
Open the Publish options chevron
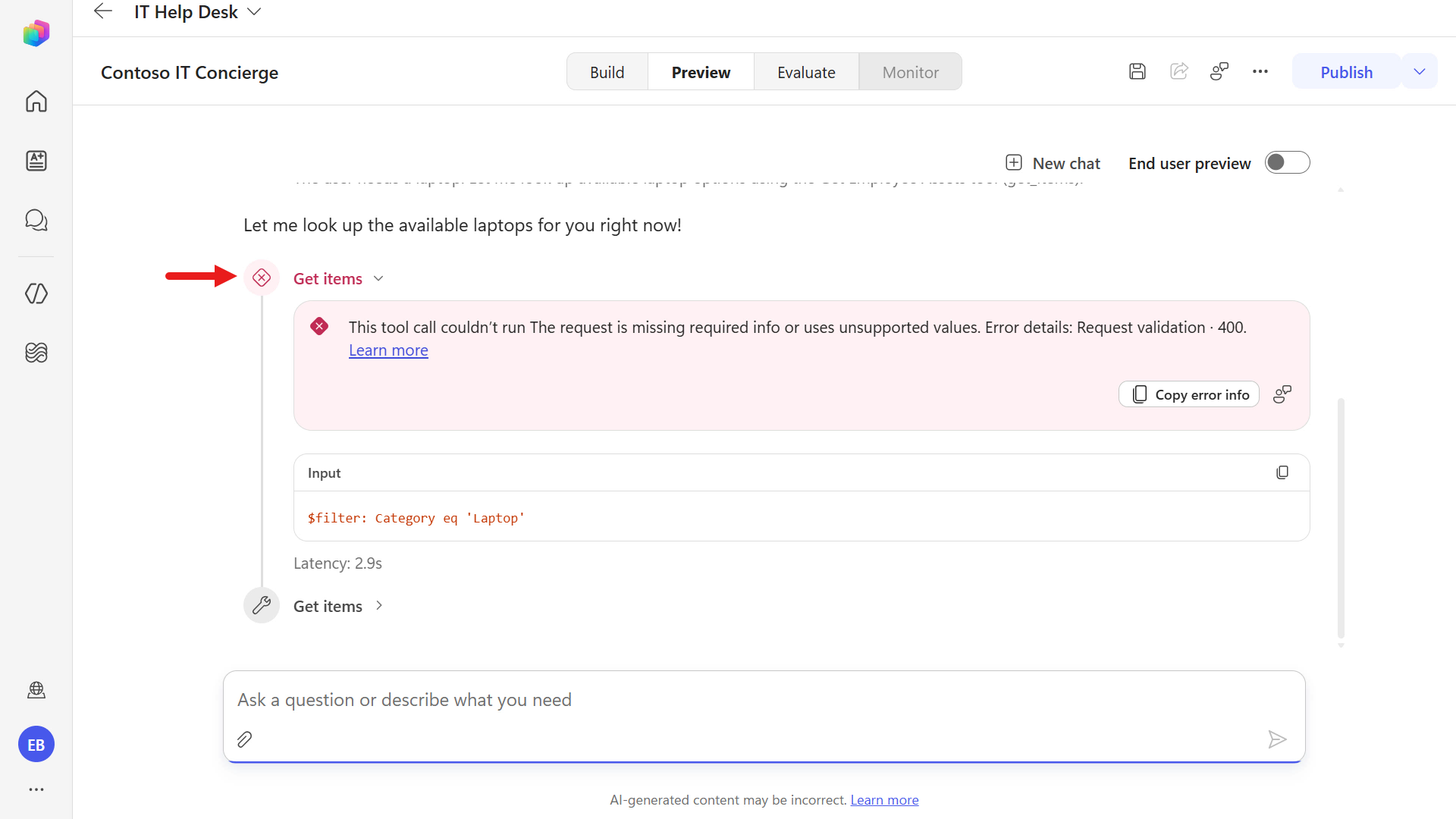[x=1420, y=72]
